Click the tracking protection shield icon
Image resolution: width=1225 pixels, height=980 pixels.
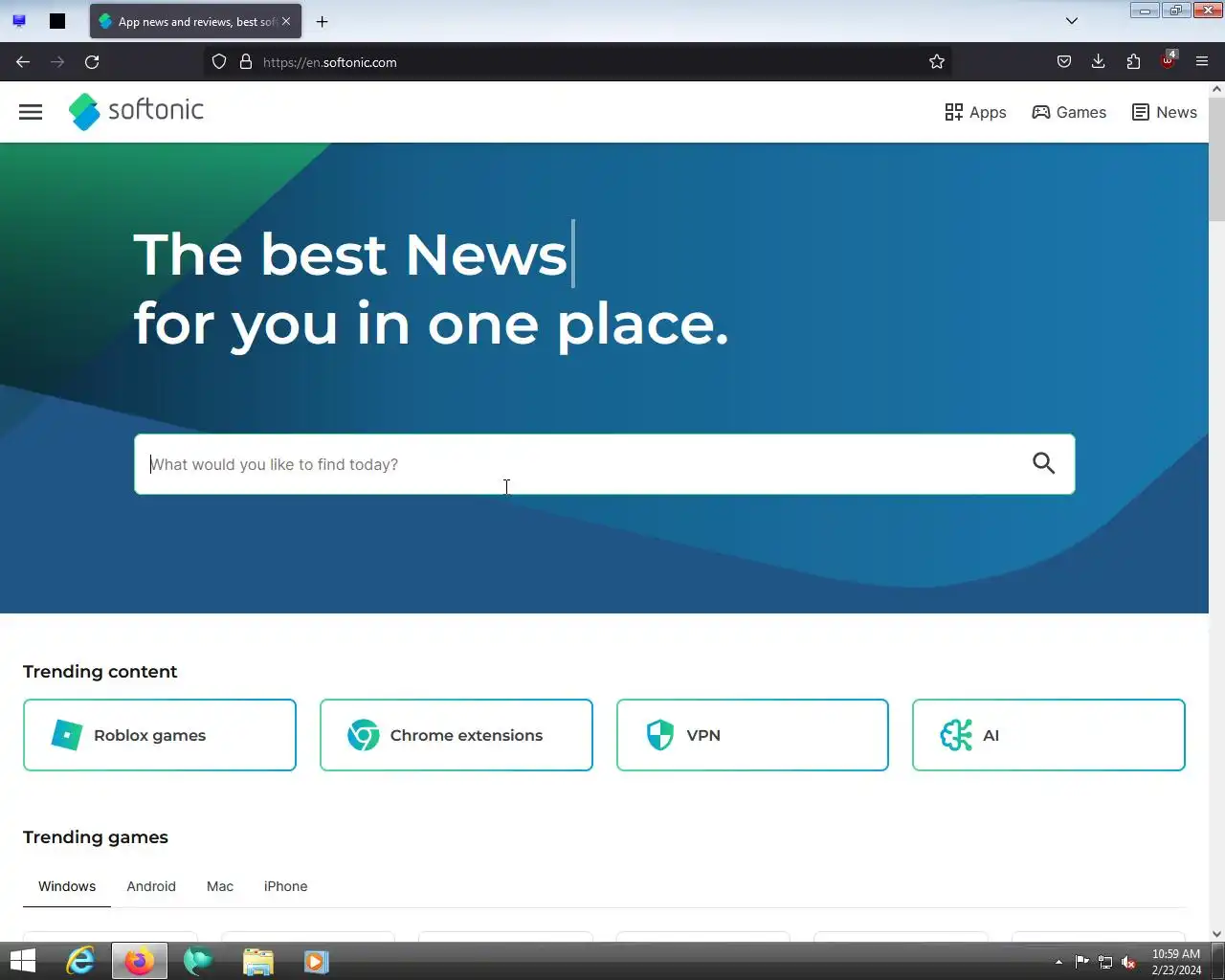pos(219,62)
